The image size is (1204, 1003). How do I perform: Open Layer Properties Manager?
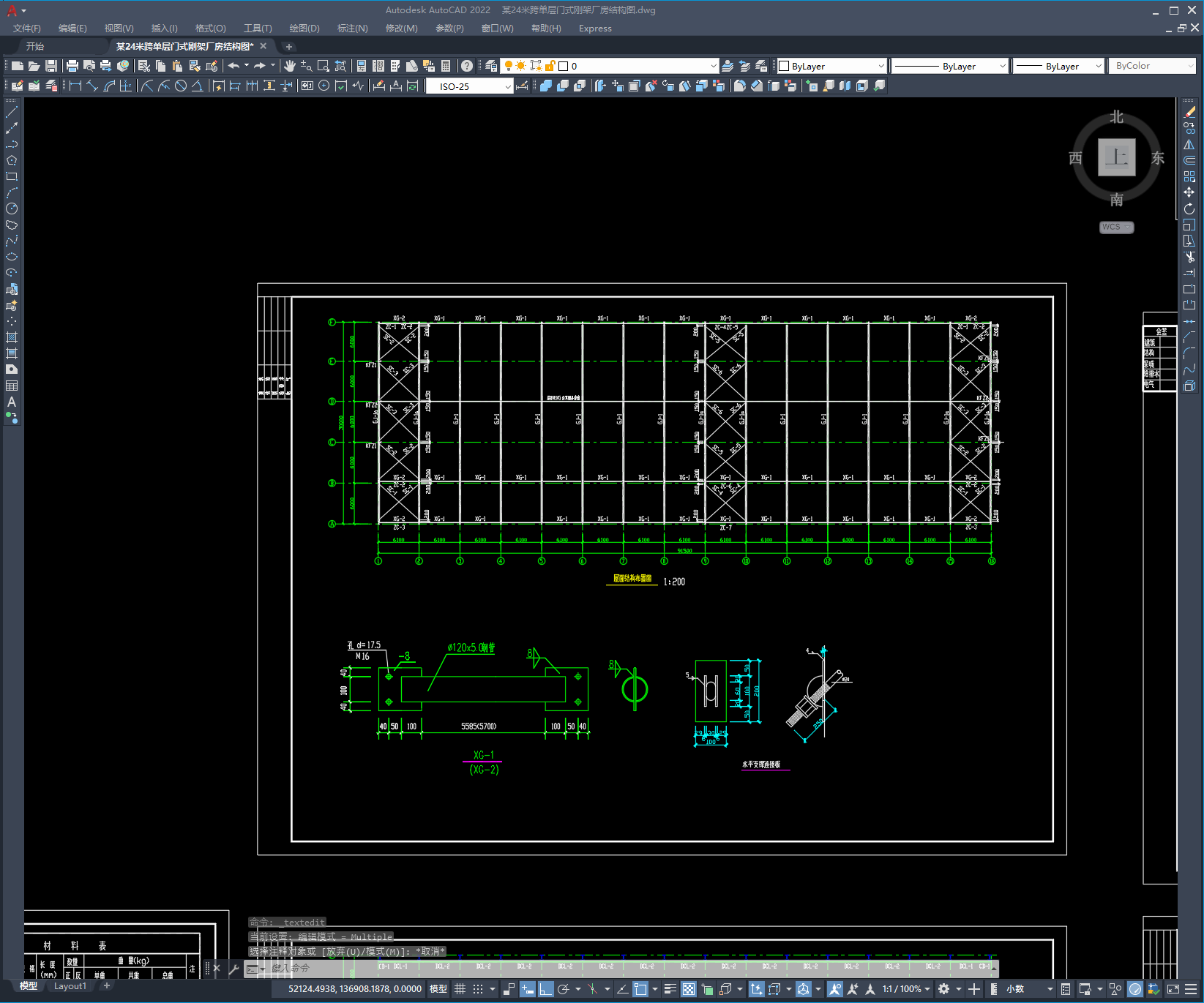(x=491, y=66)
